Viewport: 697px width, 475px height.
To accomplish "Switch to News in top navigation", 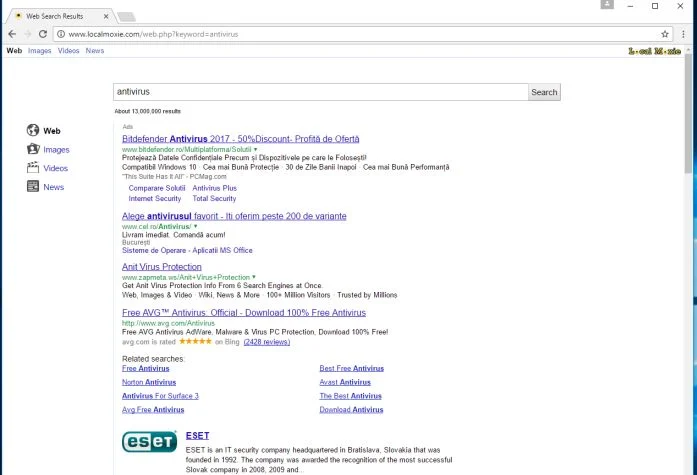I will pyautogui.click(x=95, y=51).
